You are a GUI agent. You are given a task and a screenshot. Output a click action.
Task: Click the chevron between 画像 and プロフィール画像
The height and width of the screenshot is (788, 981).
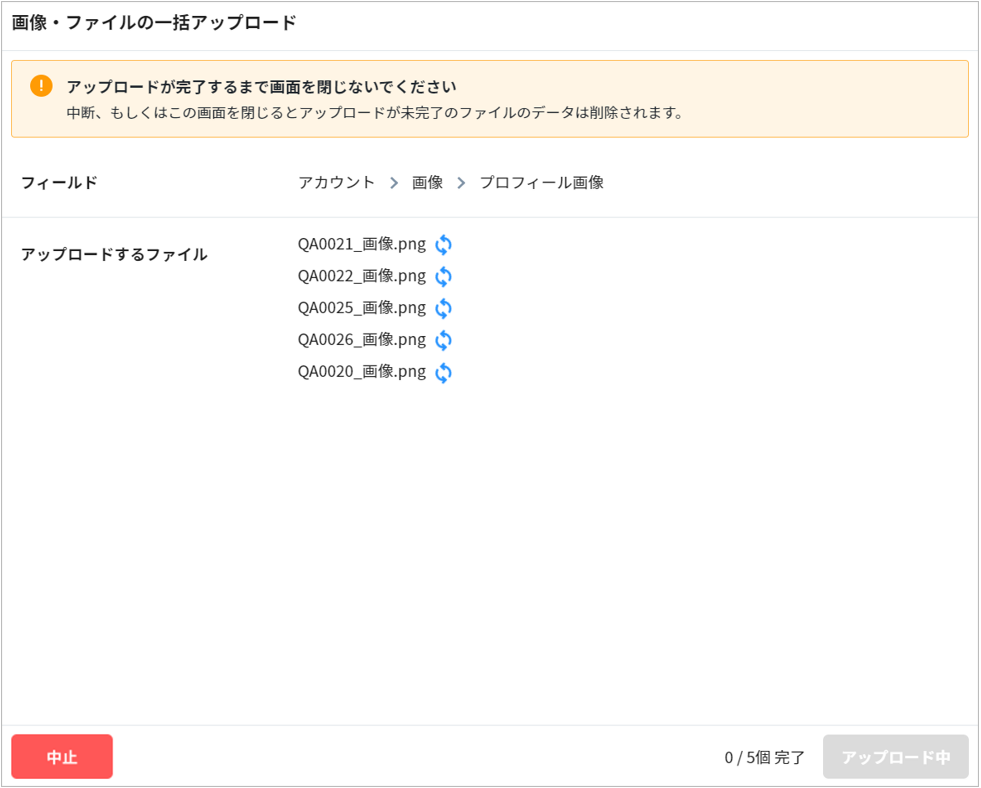(x=461, y=183)
